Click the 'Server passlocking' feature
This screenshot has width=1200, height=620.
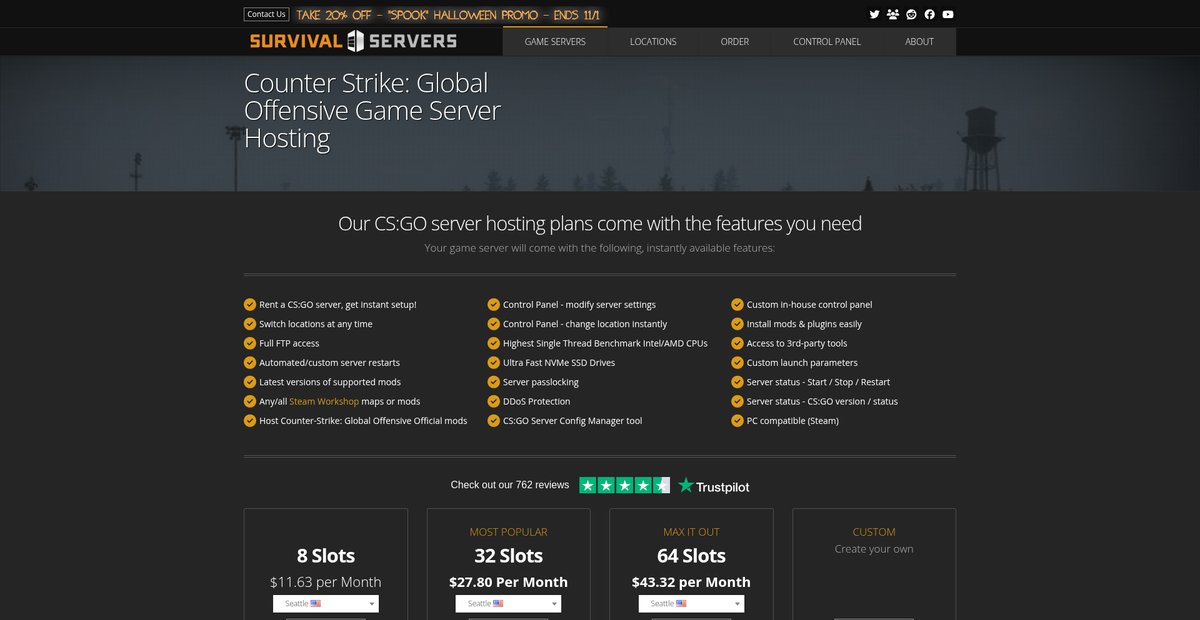541,382
